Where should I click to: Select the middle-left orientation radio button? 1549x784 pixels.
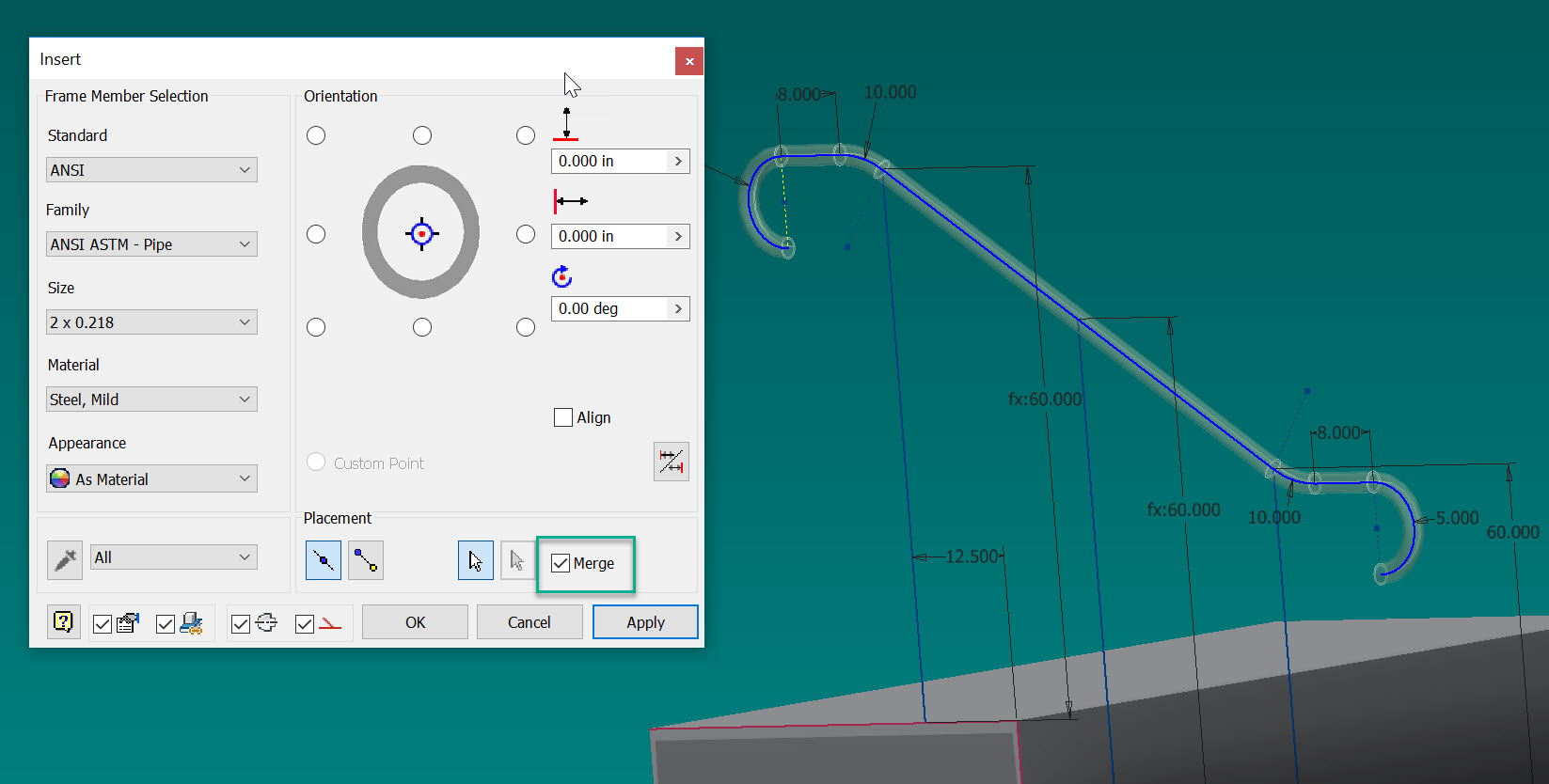point(316,234)
